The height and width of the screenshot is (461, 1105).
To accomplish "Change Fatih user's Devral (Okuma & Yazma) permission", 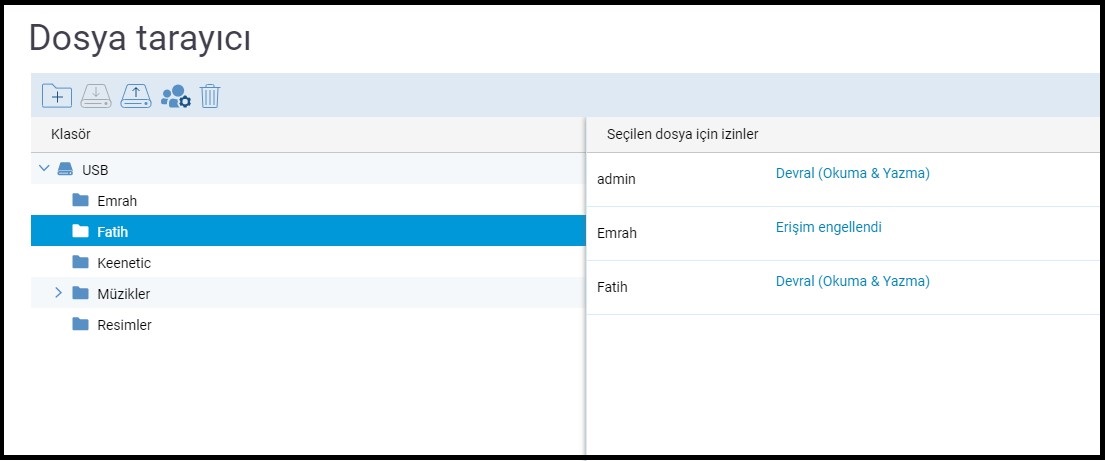I will (852, 281).
